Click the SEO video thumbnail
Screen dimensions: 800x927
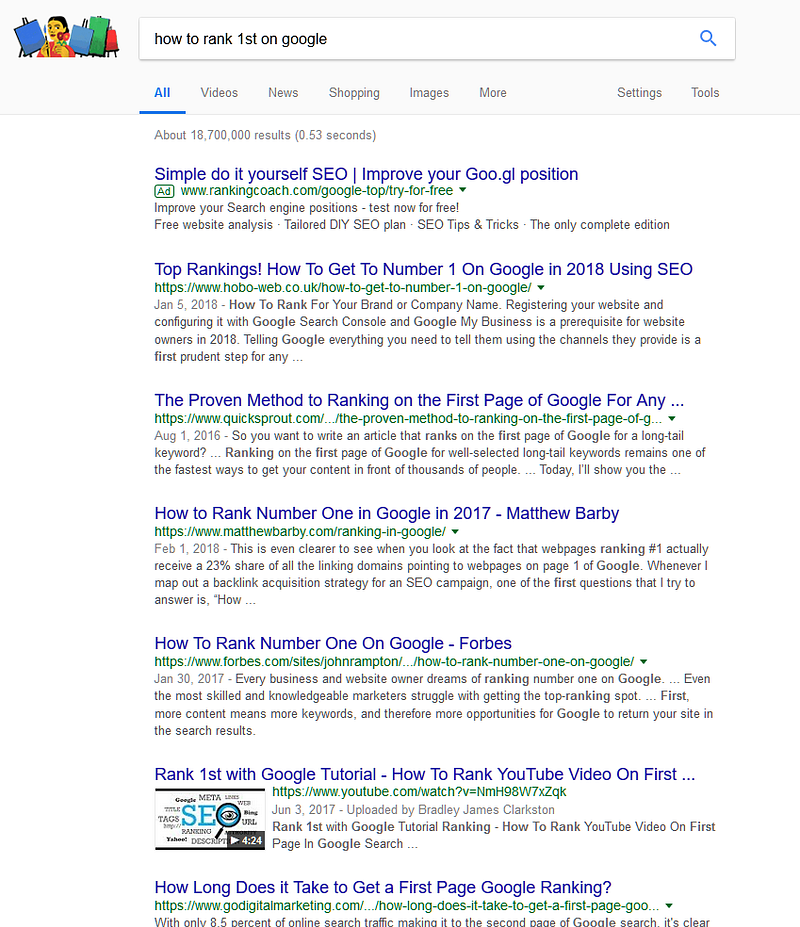[x=210, y=819]
